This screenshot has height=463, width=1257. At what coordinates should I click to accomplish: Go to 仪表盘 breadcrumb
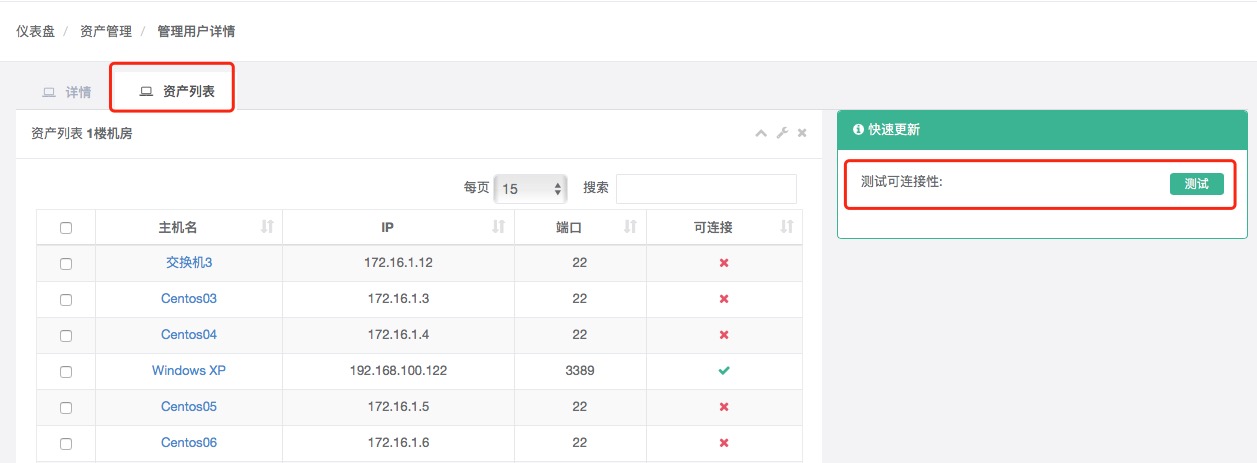pos(35,31)
